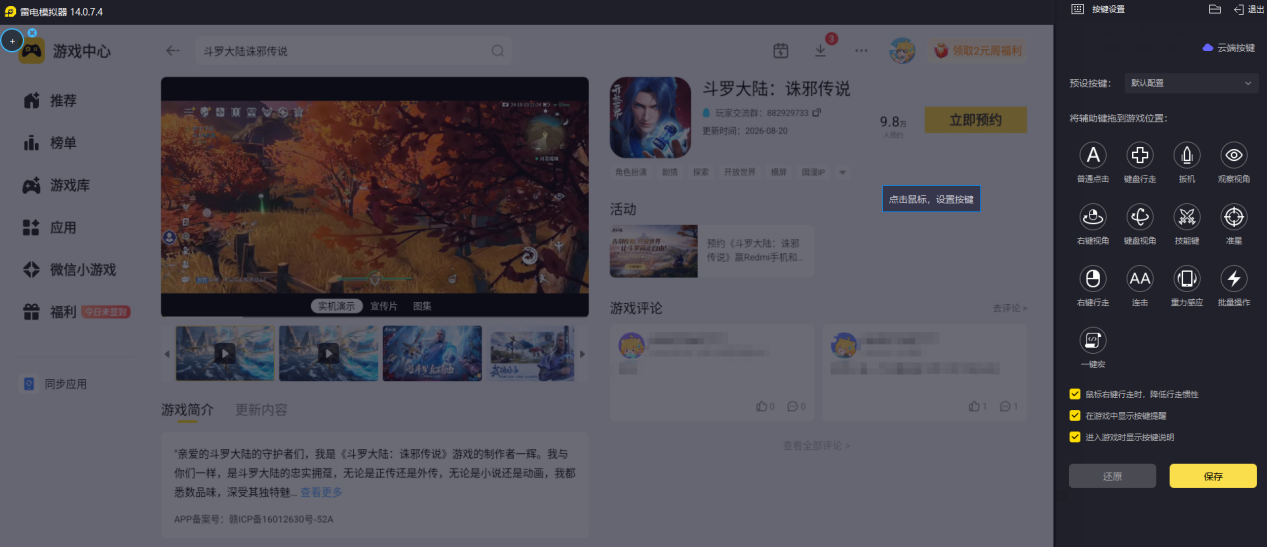Toggle 鼠标右键行走时，降低行走惯性 checkbox
Screen dimensions: 1267x547
point(1075,394)
